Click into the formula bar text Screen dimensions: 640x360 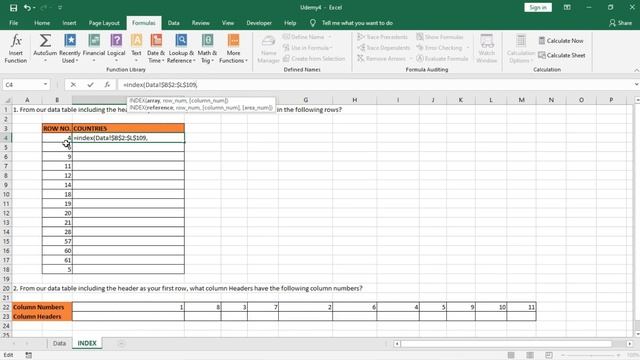(x=376, y=84)
